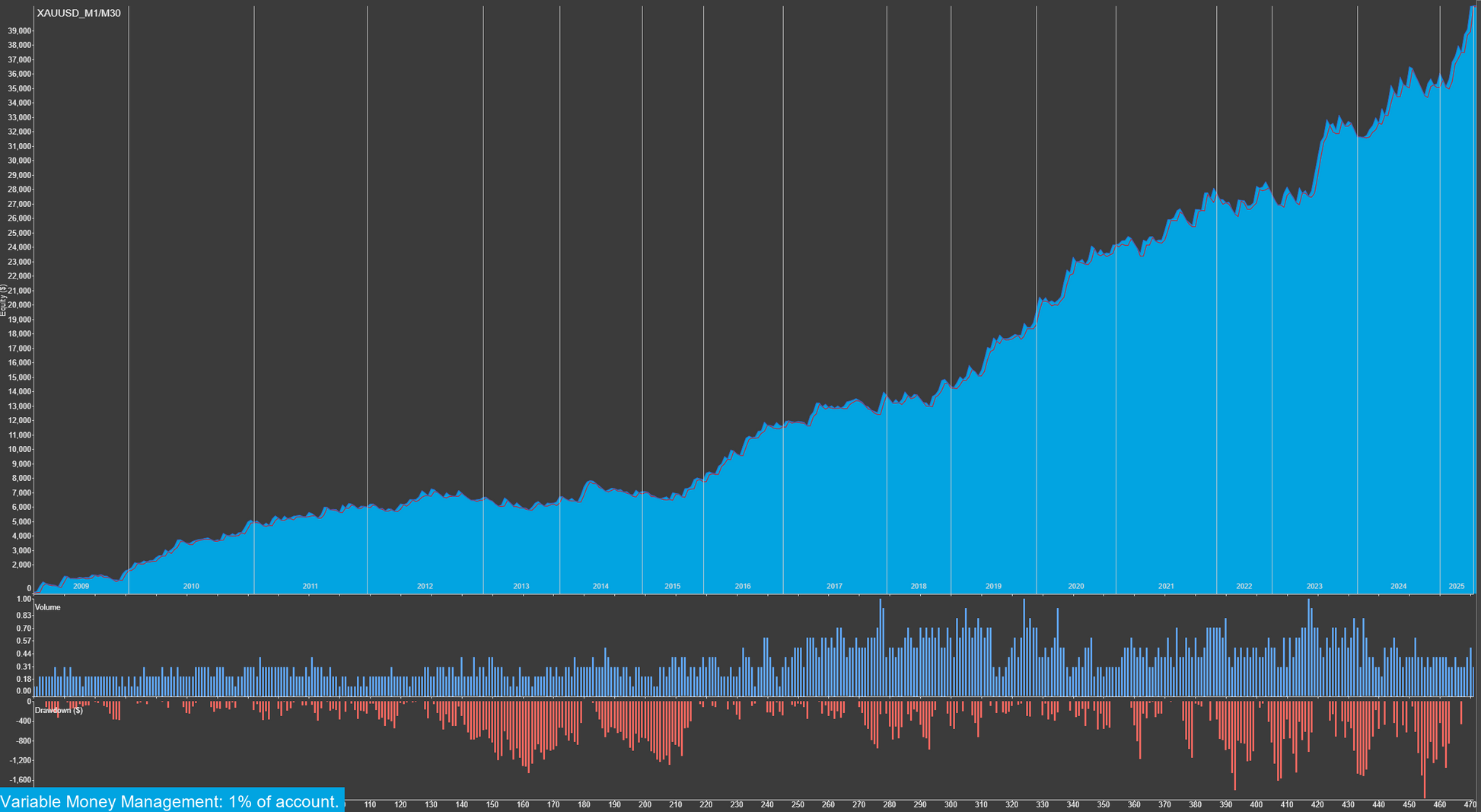The image size is (1481, 812).
Task: Select the -400 drawdown axis value
Action: [x=23, y=721]
